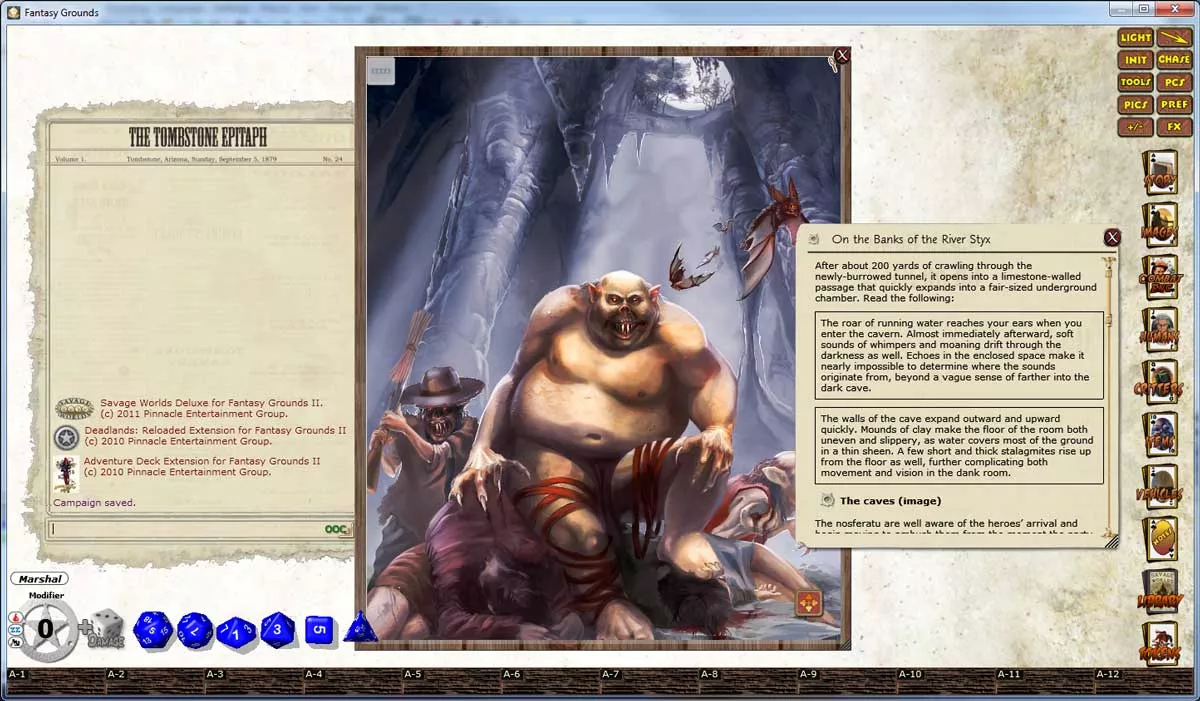
Task: Click 'Campaign saved.' chat message
Action: pos(94,502)
